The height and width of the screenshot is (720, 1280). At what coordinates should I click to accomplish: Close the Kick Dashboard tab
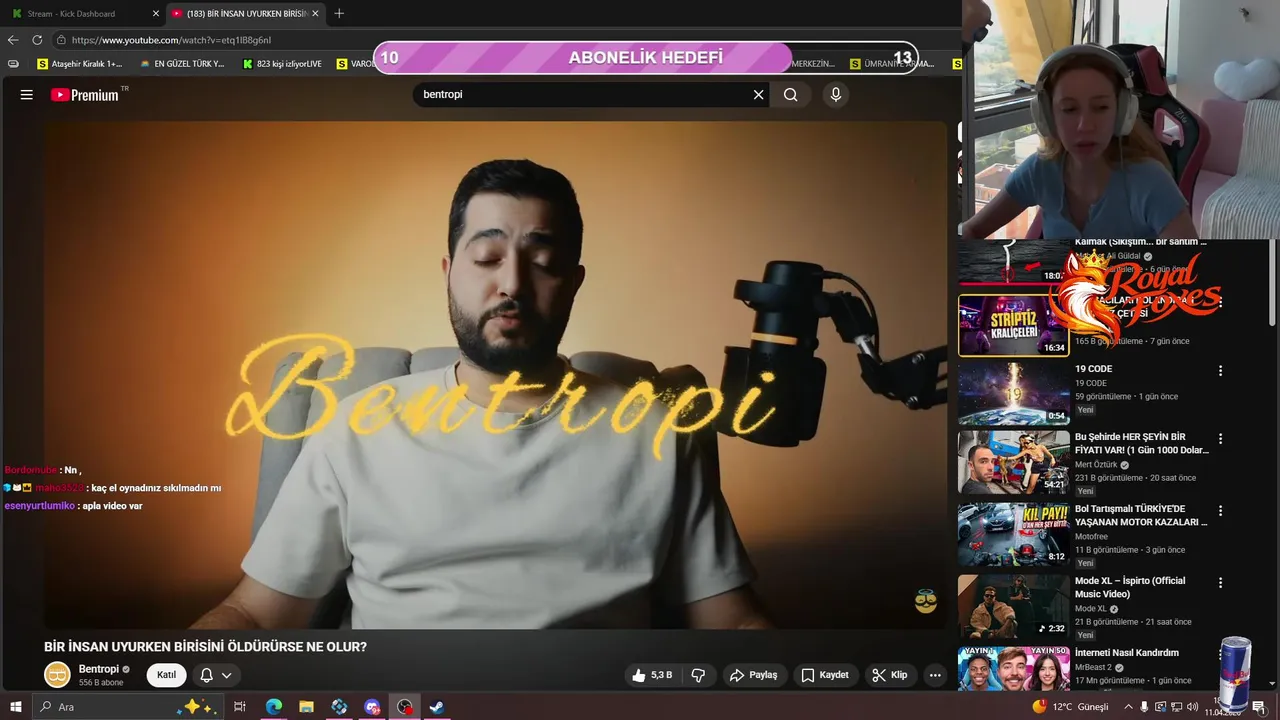point(155,14)
